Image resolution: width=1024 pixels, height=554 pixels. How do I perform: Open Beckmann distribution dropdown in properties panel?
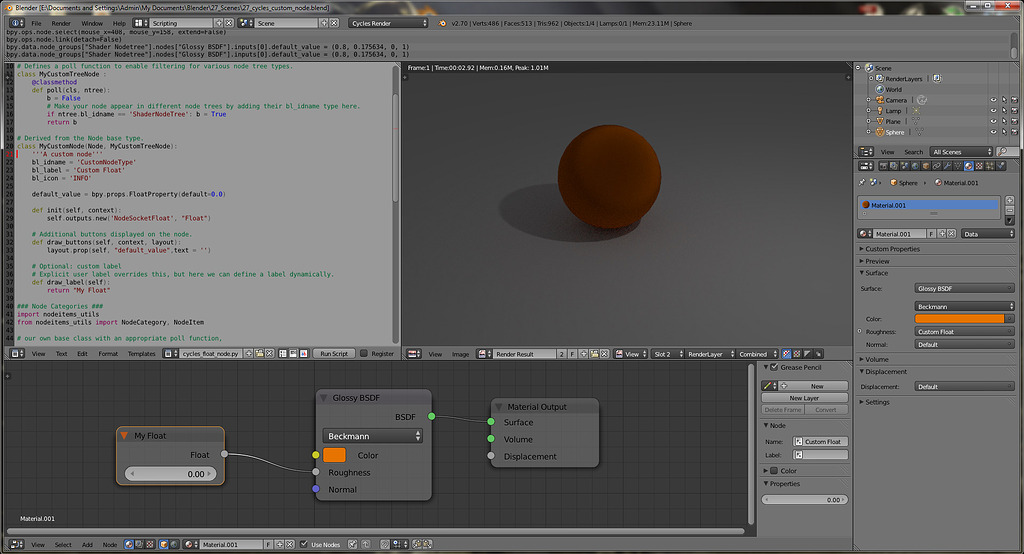pyautogui.click(x=964, y=306)
